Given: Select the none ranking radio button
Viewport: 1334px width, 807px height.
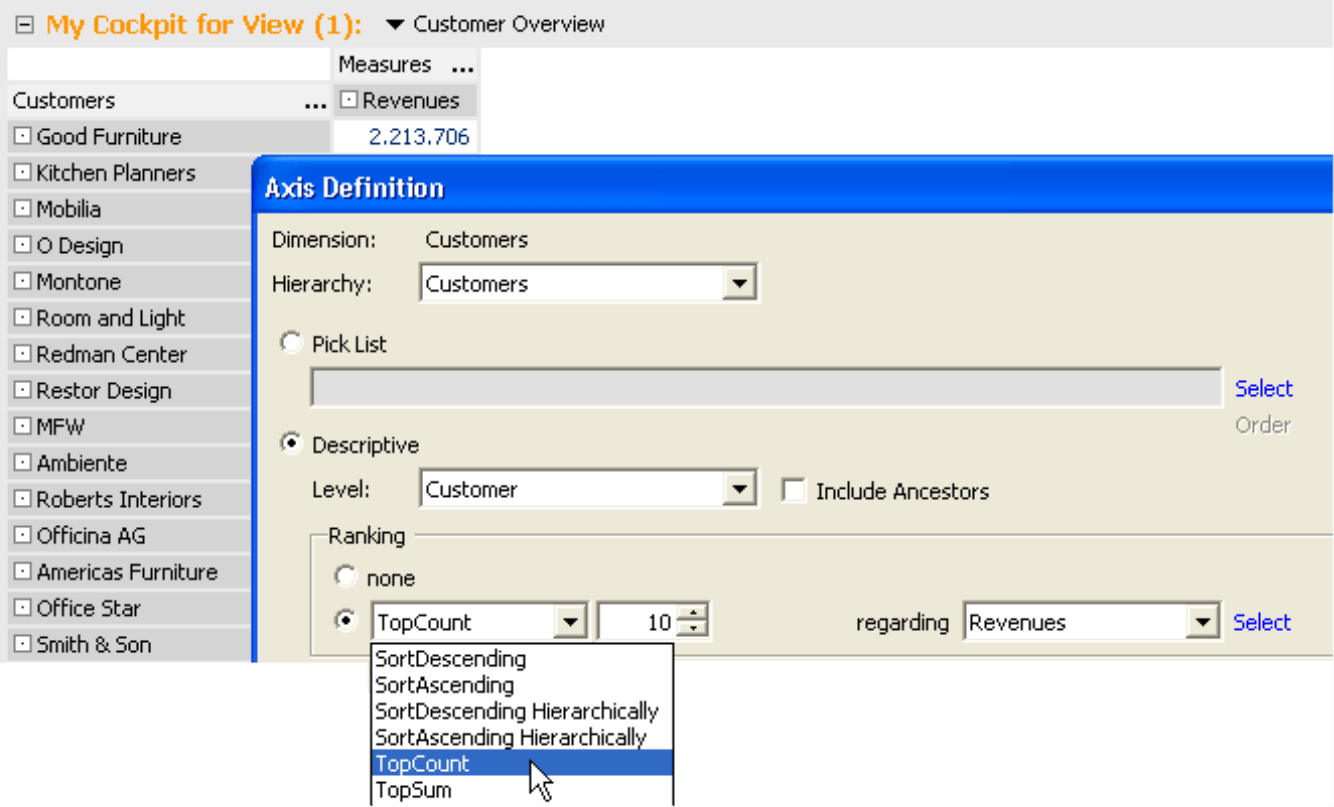Looking at the screenshot, I should click(345, 577).
